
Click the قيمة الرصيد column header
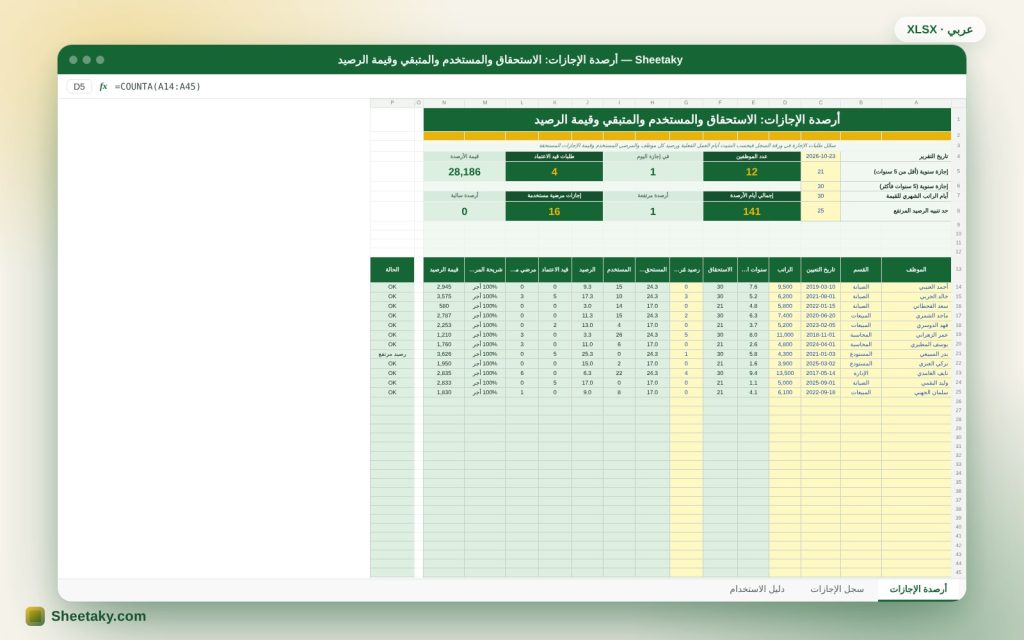444,270
